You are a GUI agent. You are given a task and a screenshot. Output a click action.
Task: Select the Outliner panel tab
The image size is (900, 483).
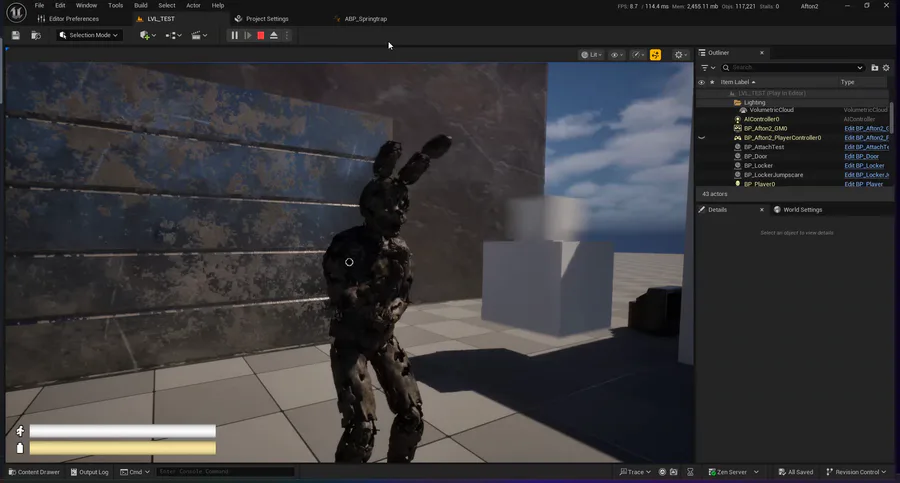(x=718, y=53)
